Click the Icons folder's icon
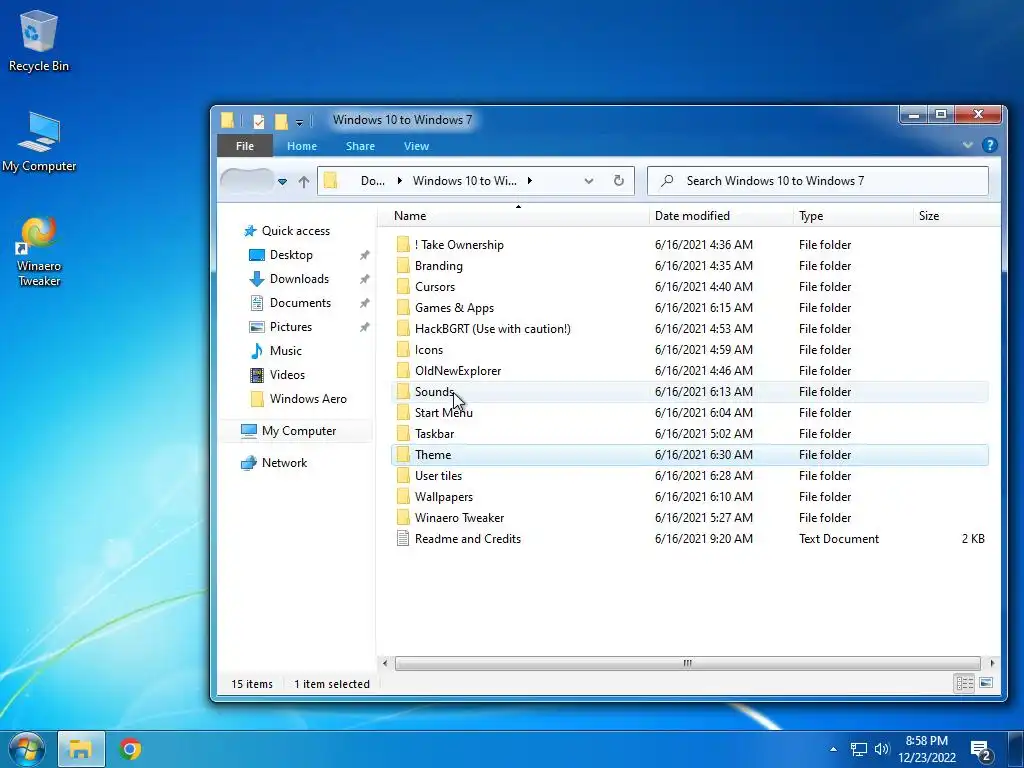Viewport: 1024px width, 768px height. point(403,349)
